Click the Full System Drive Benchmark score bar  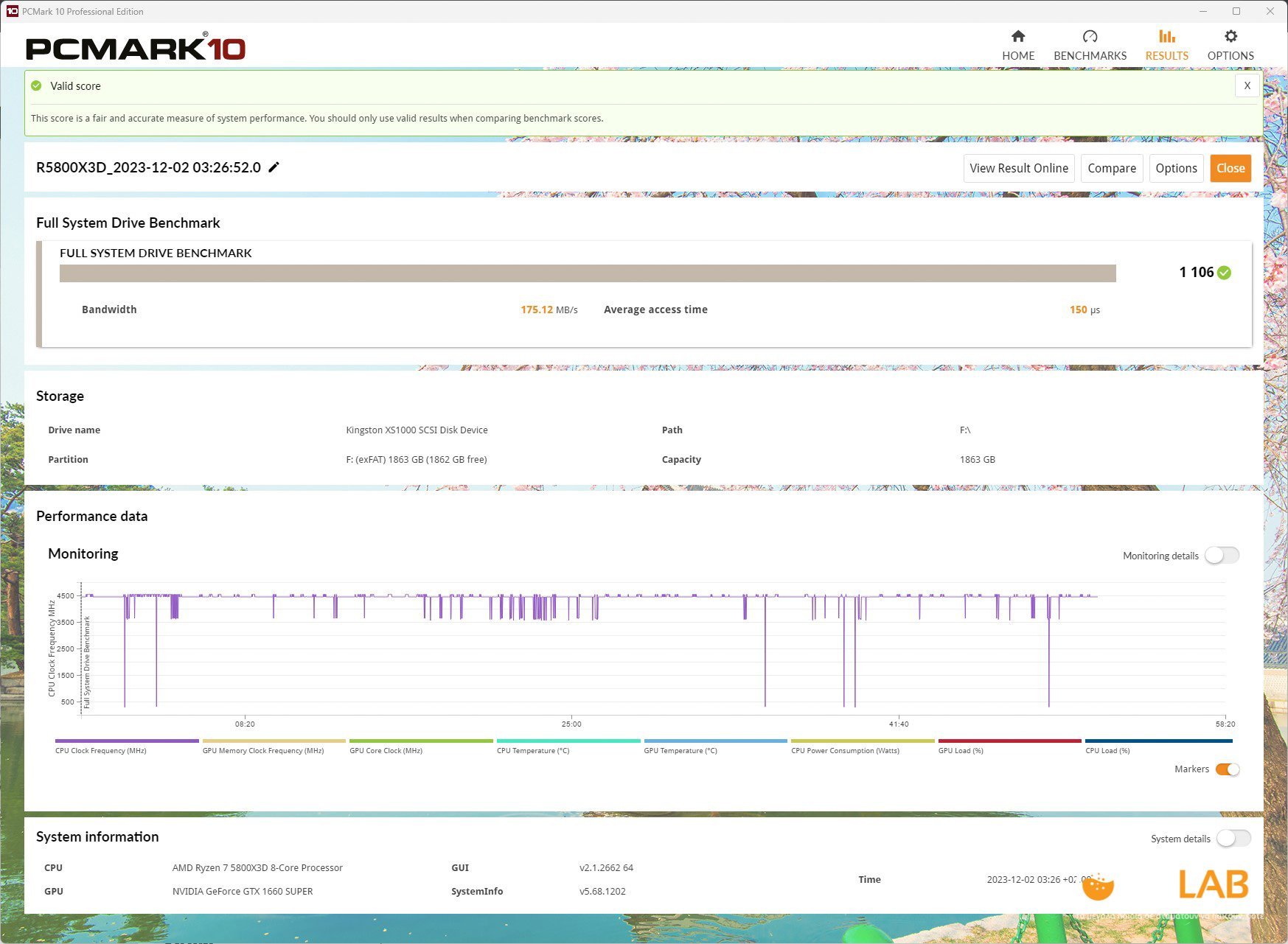pos(588,273)
